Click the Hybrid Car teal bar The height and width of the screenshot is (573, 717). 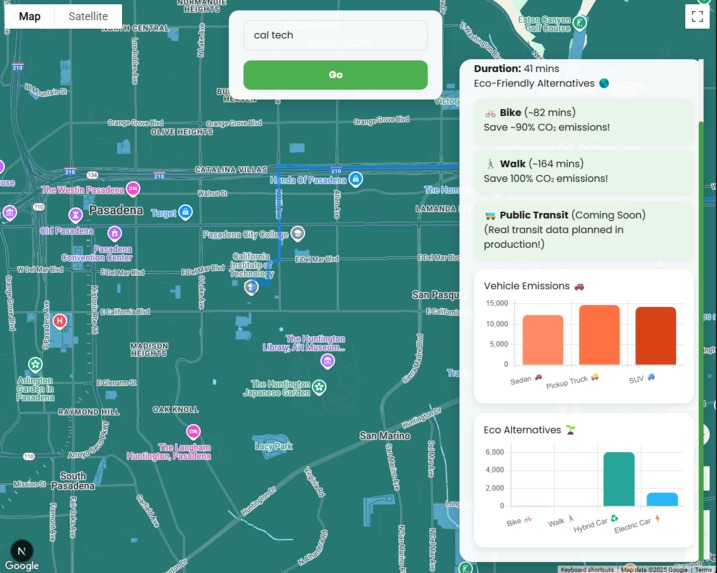pos(619,479)
